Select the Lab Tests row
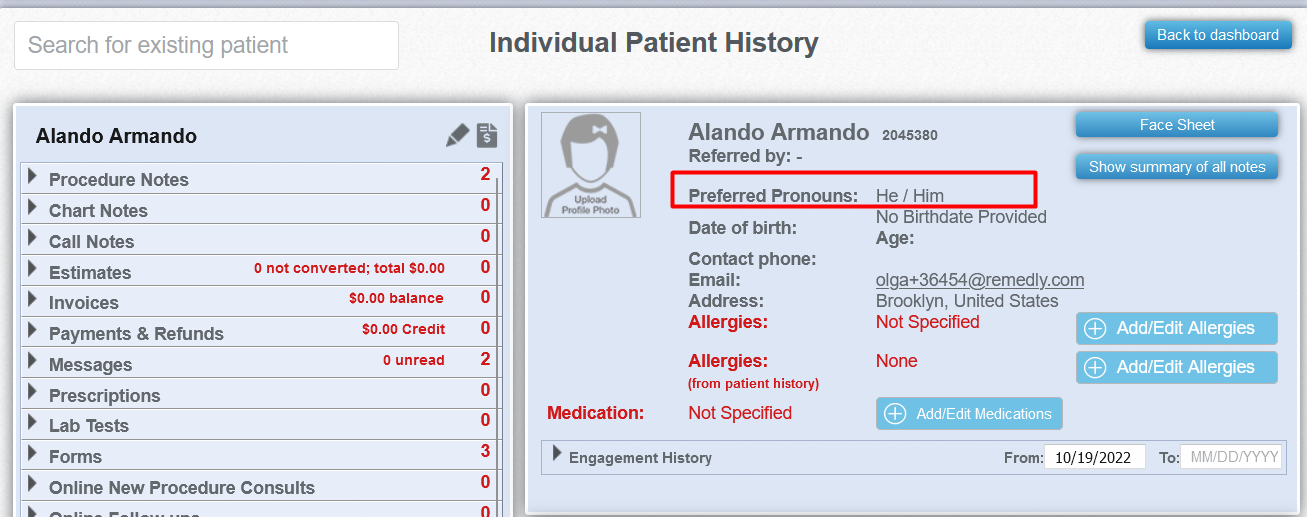 click(261, 425)
